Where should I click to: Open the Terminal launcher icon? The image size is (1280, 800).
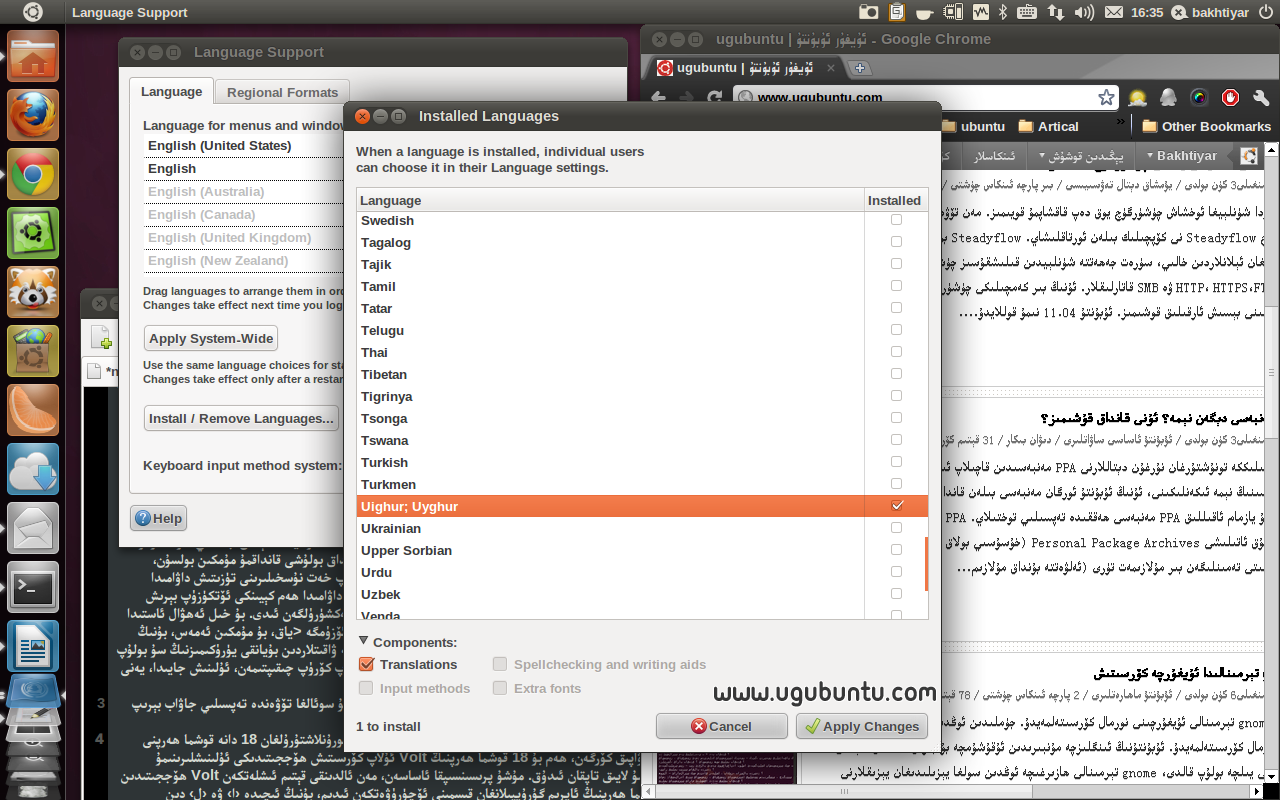[x=33, y=587]
